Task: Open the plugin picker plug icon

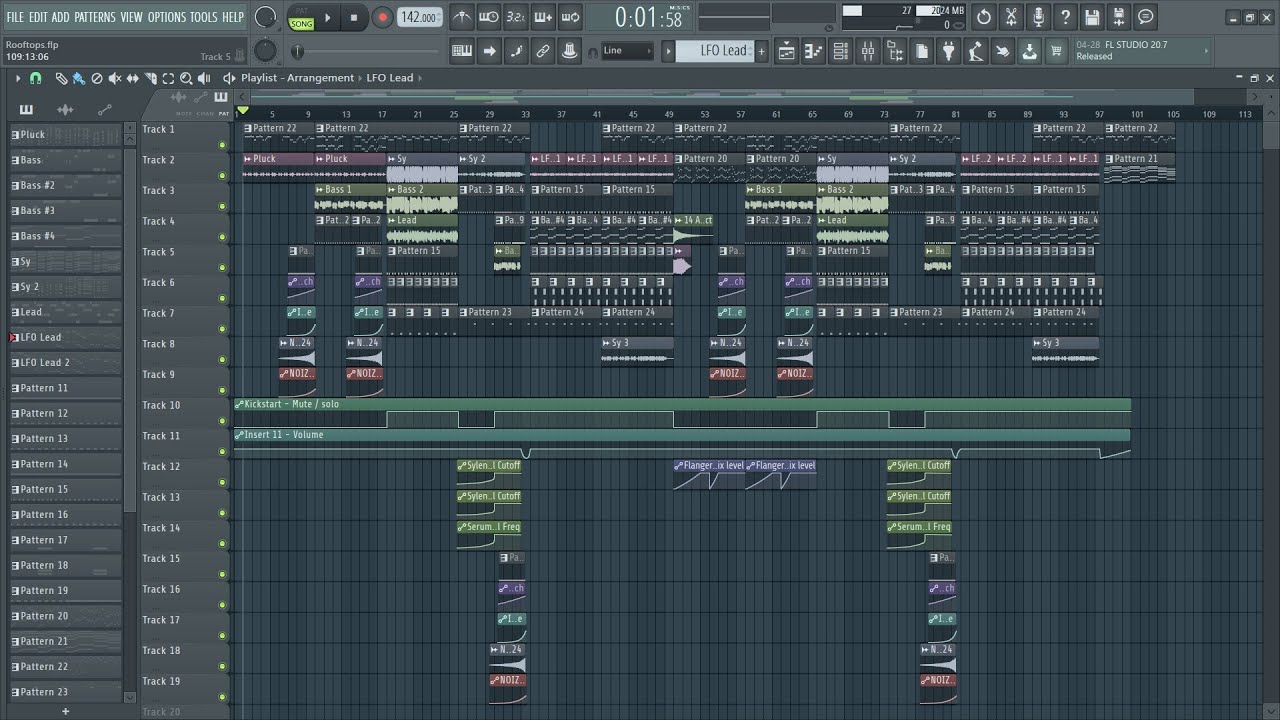Action: (949, 51)
